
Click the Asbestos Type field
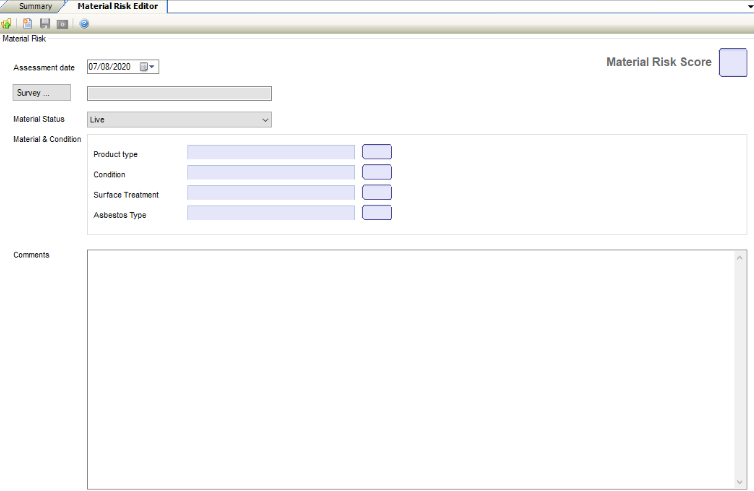(x=270, y=212)
